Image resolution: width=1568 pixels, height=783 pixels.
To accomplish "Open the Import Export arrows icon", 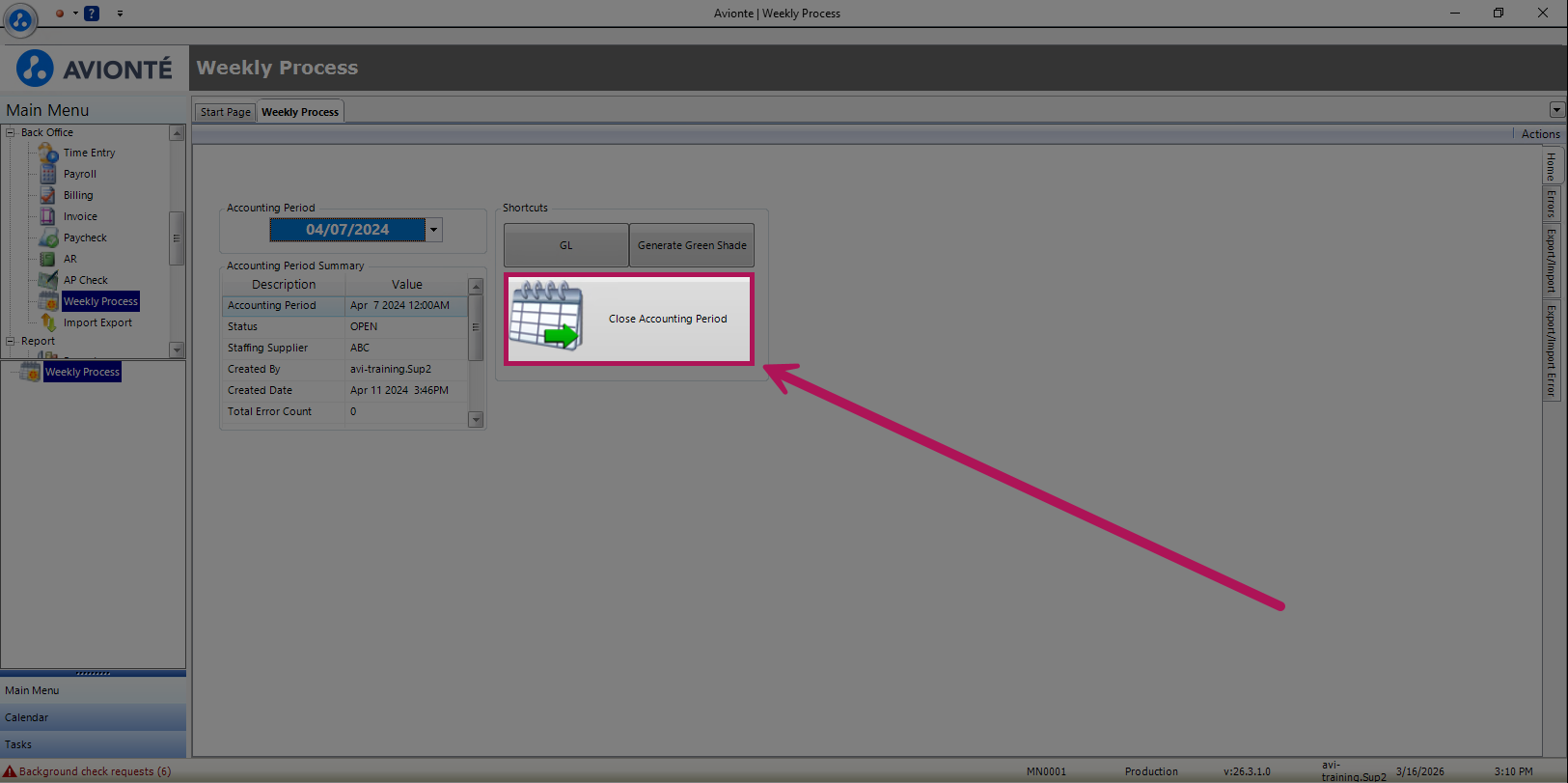I will point(48,322).
